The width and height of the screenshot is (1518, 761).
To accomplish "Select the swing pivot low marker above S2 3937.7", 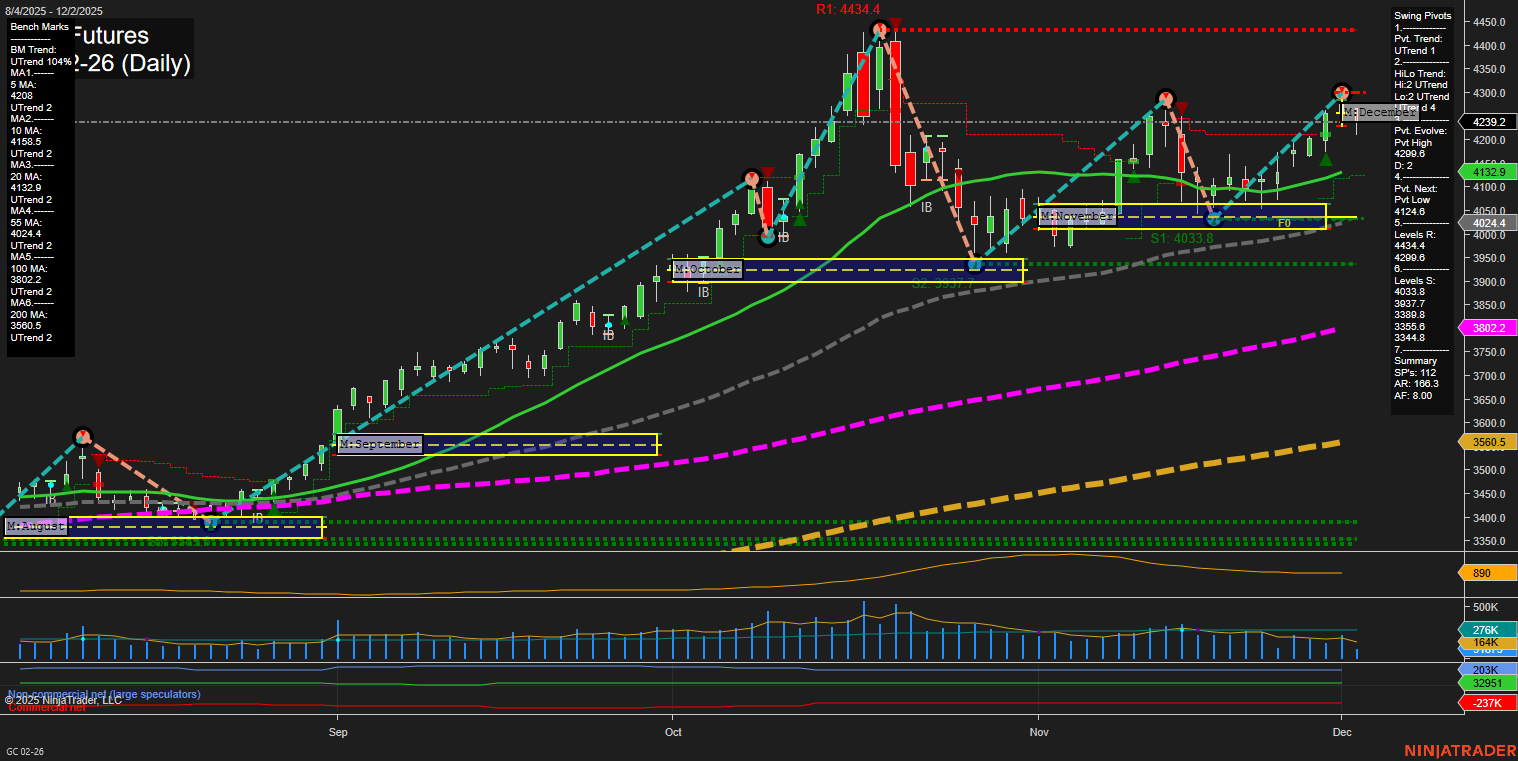I will point(974,265).
